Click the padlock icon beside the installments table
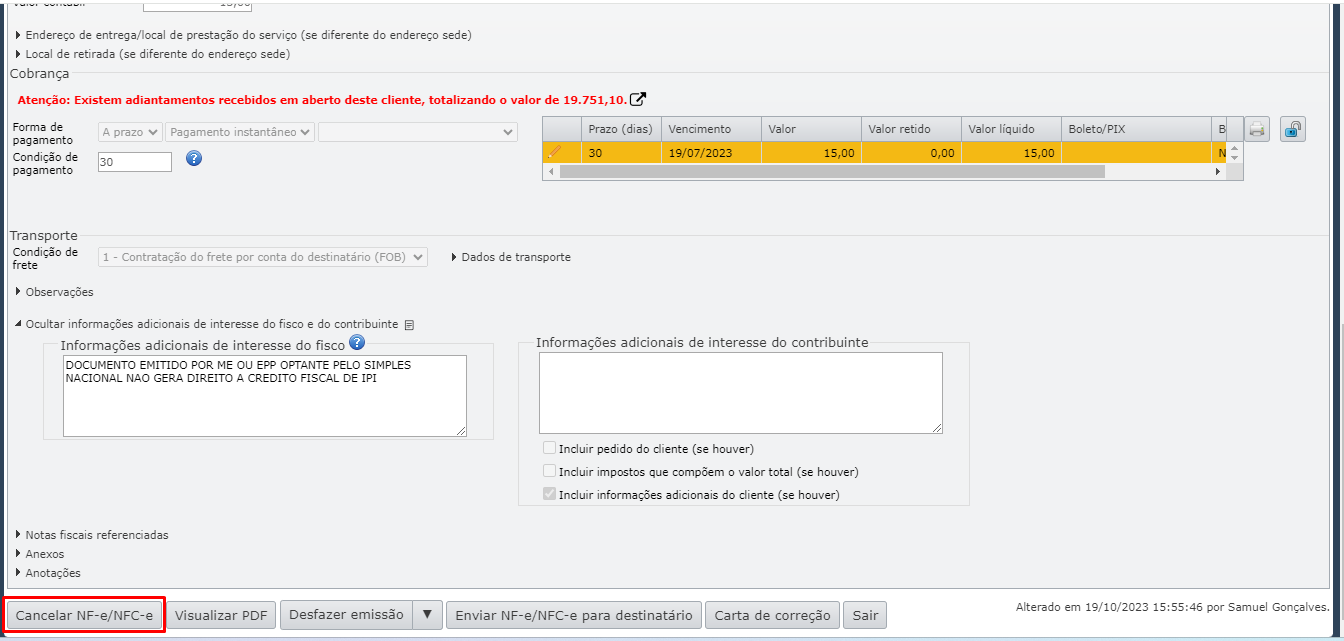 1293,129
